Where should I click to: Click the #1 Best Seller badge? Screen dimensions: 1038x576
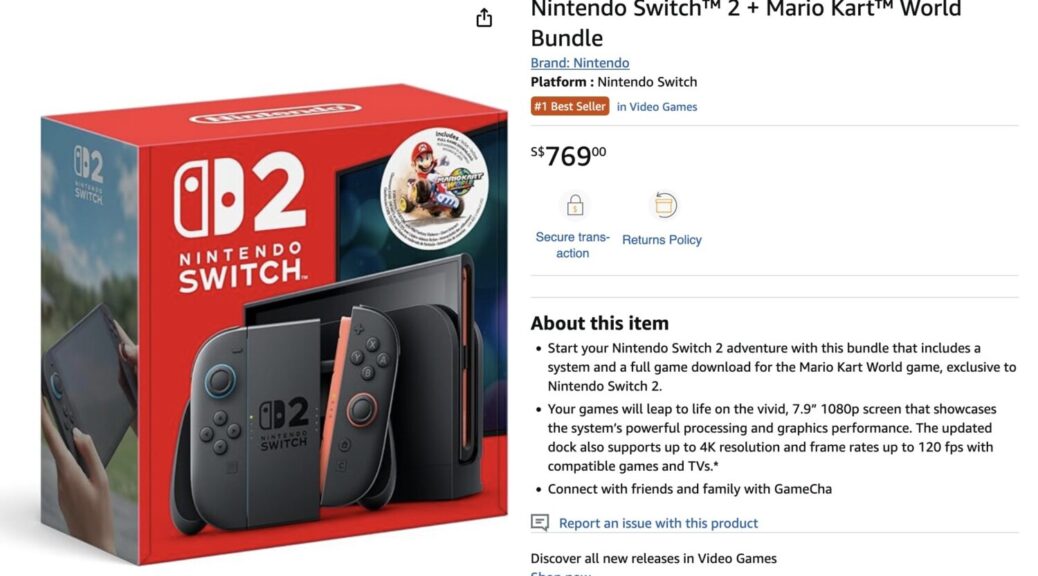(570, 107)
